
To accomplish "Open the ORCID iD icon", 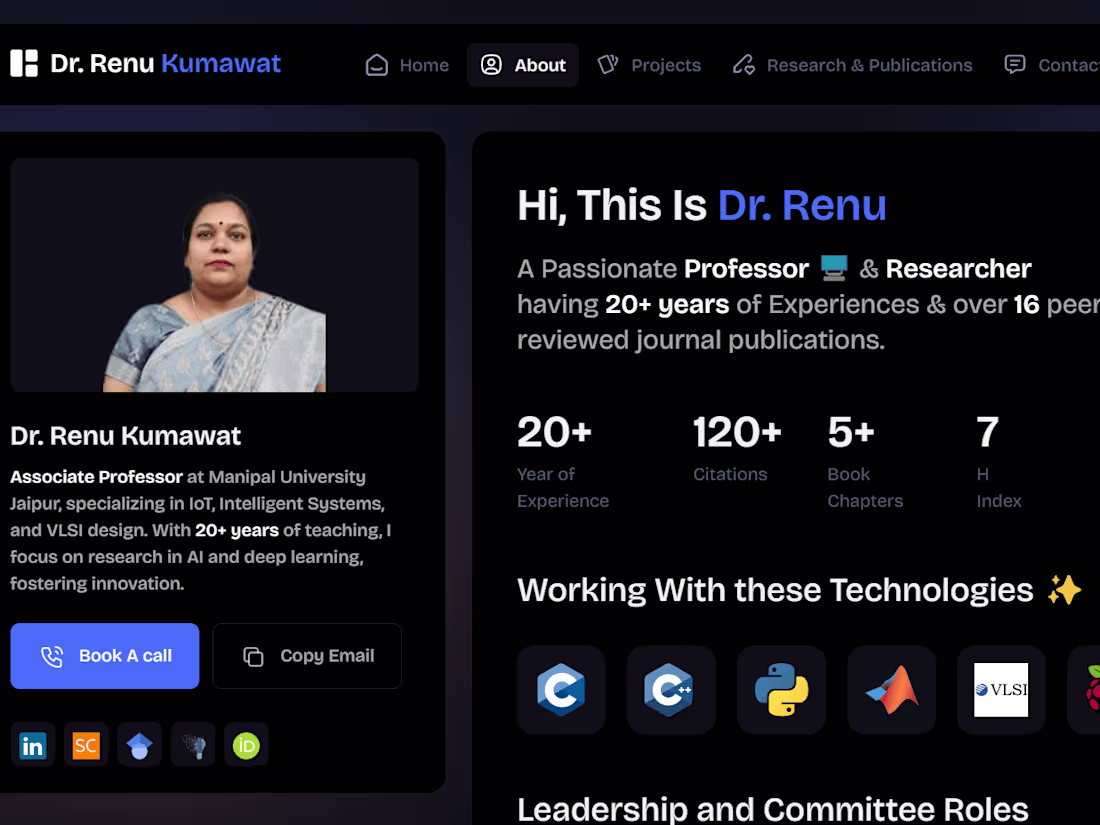I will click(x=246, y=745).
